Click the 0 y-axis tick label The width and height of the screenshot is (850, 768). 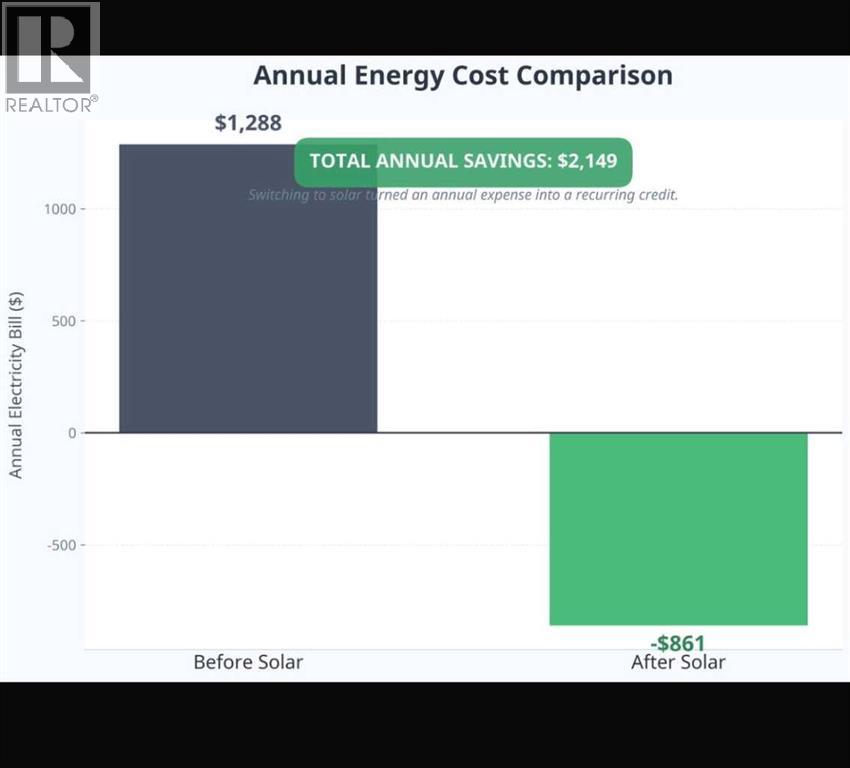[x=72, y=433]
